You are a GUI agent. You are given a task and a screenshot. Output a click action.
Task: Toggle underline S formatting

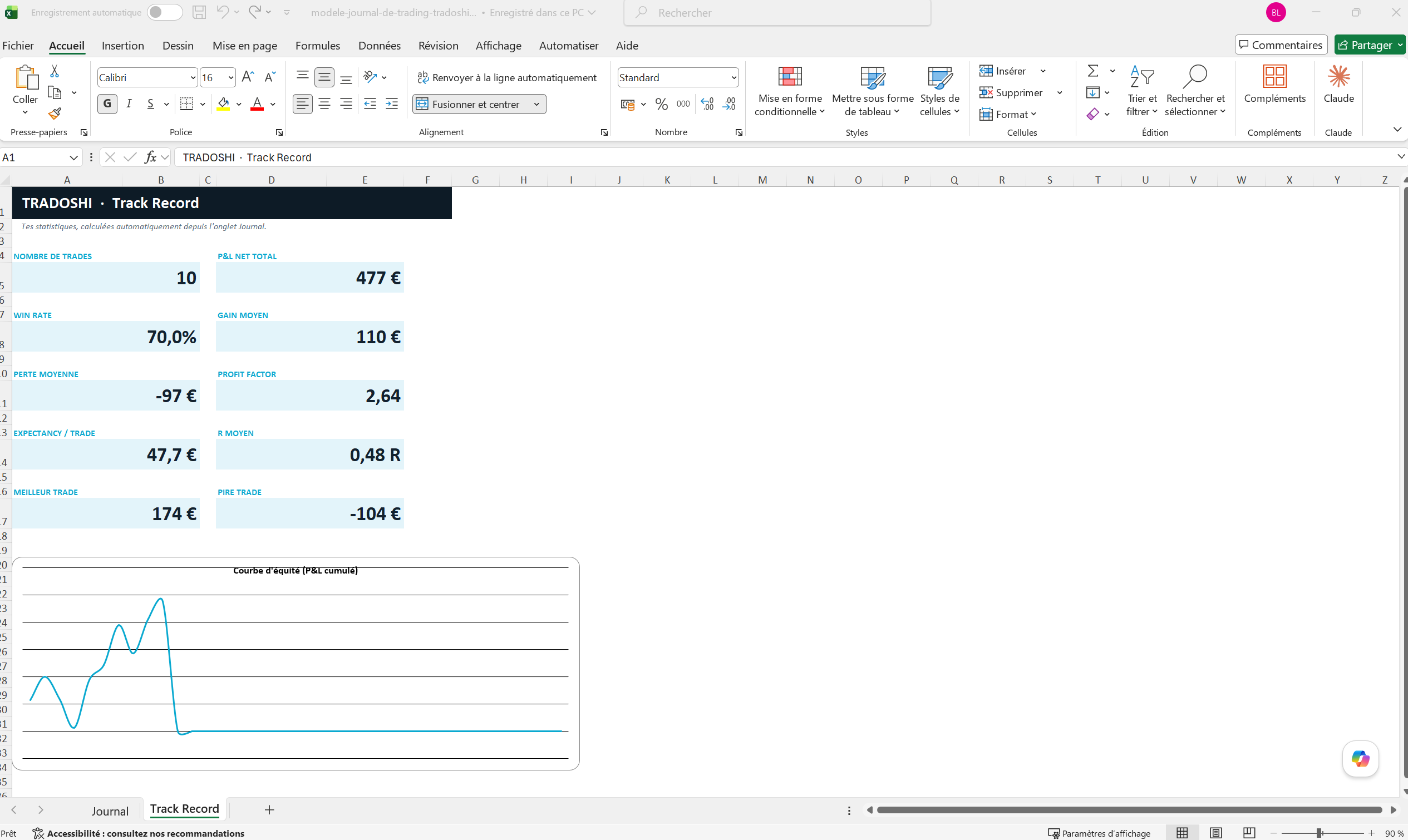151,103
